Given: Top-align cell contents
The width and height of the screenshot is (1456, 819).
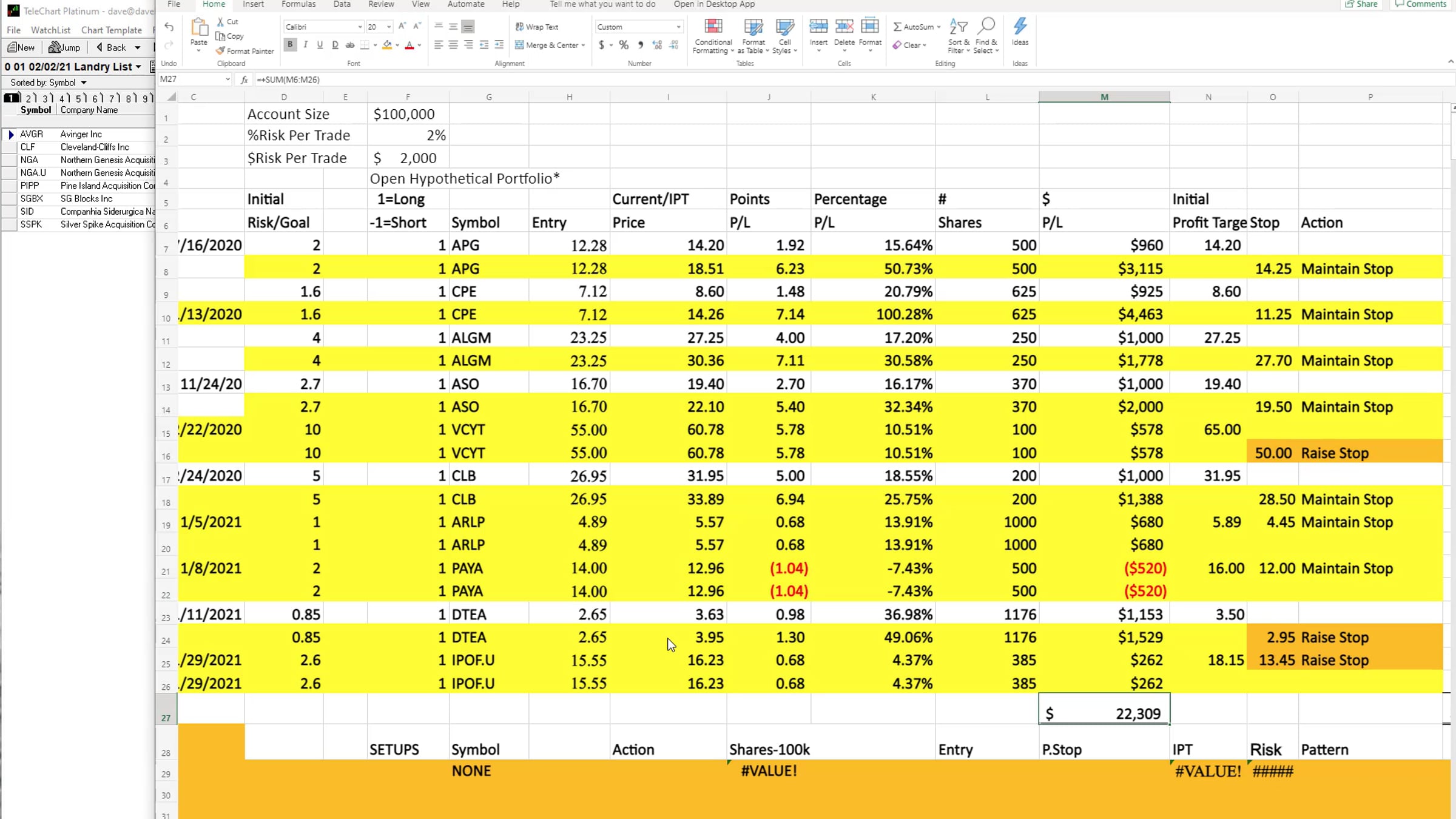Looking at the screenshot, I should tap(439, 27).
